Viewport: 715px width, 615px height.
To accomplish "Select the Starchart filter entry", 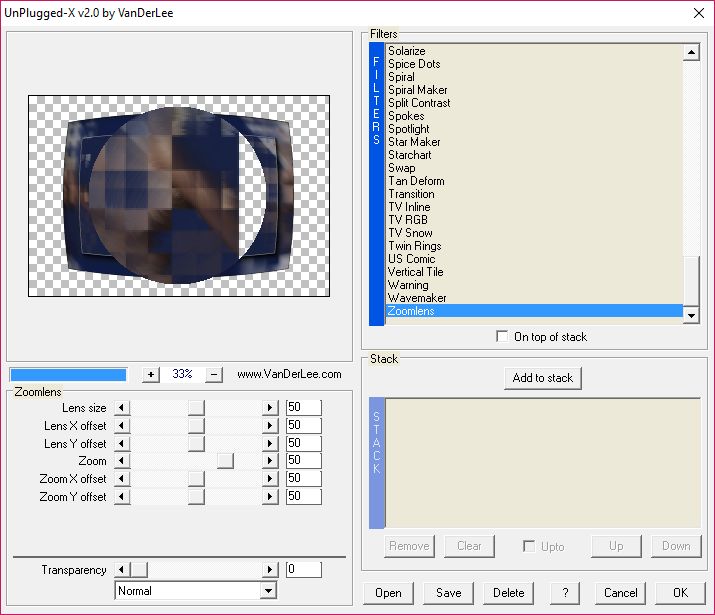I will click(x=409, y=155).
